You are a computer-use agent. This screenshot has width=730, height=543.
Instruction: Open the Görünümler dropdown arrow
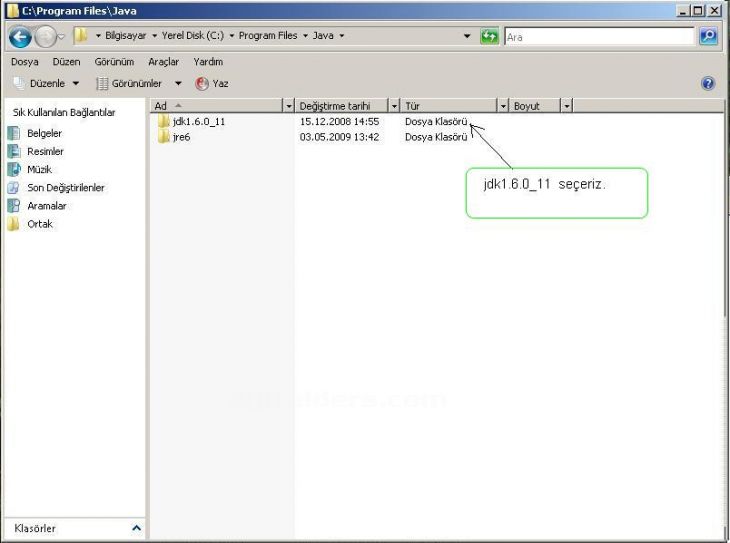point(178,84)
